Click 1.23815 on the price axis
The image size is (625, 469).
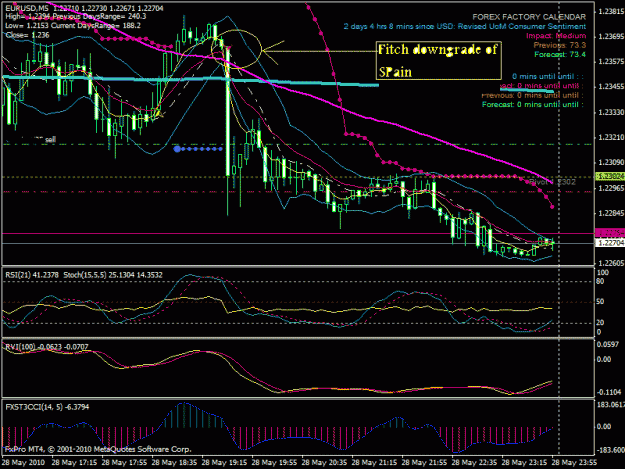click(611, 12)
